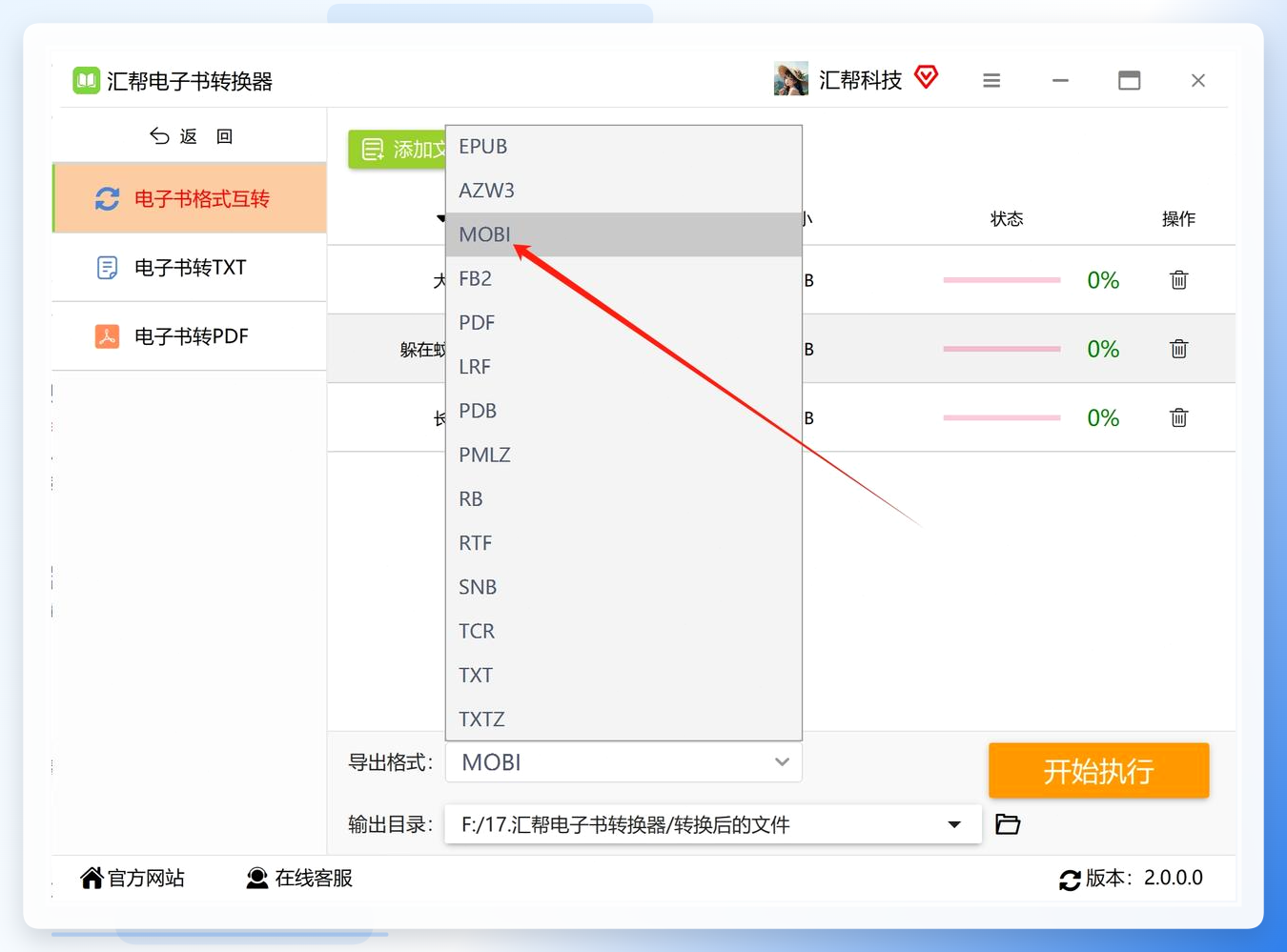
Task: Click the sync arrows icon beside 电子书格式互转
Action: [x=107, y=198]
